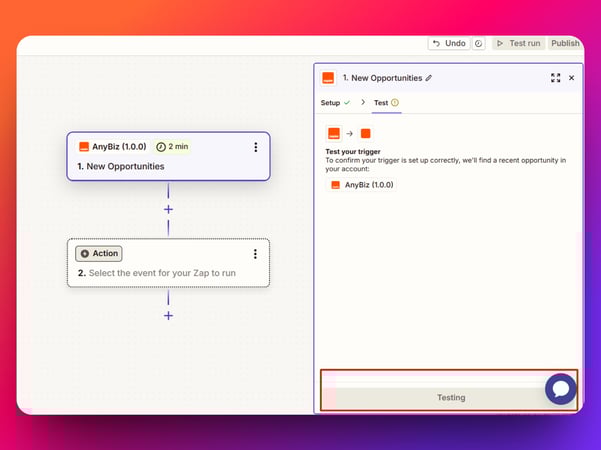Click the Testing button

451,397
